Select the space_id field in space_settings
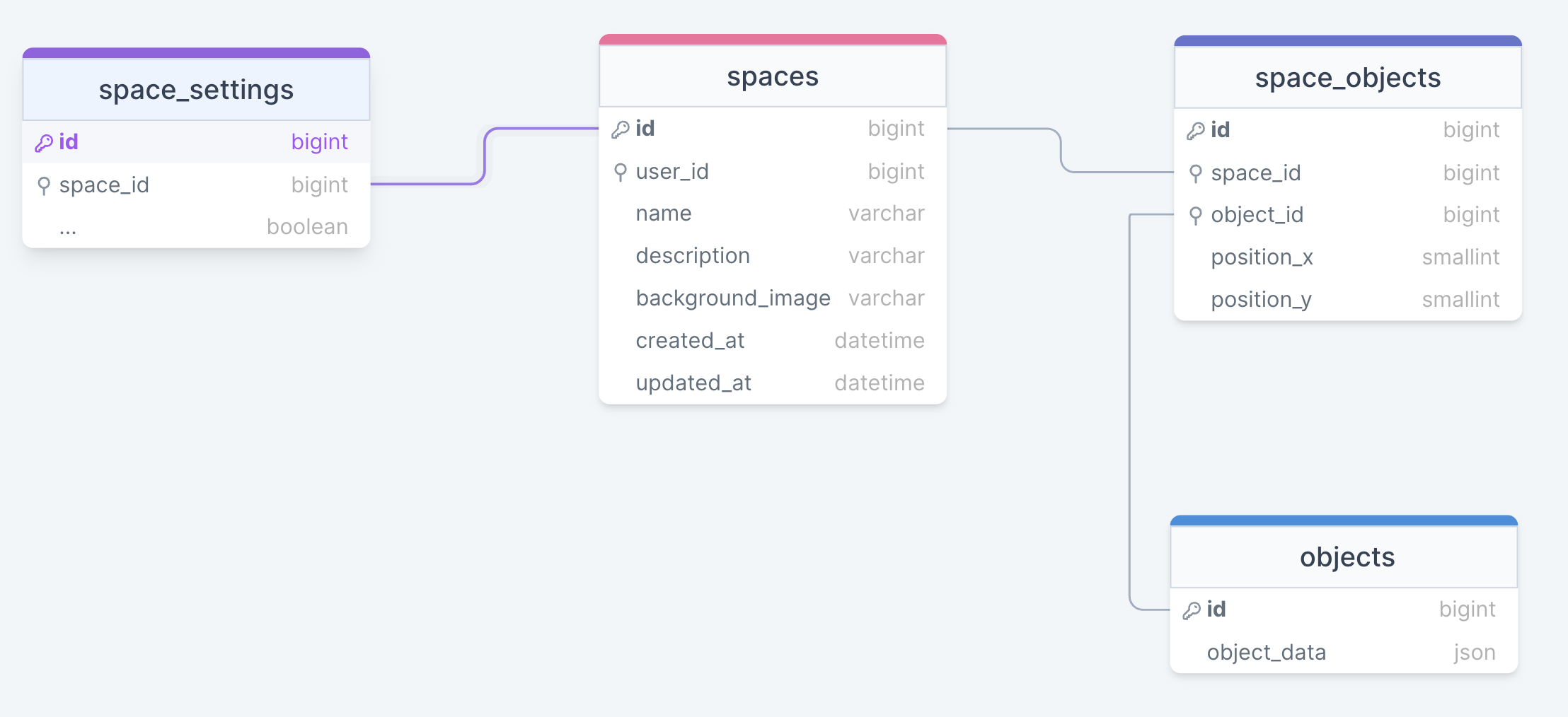1568x717 pixels. tap(196, 185)
